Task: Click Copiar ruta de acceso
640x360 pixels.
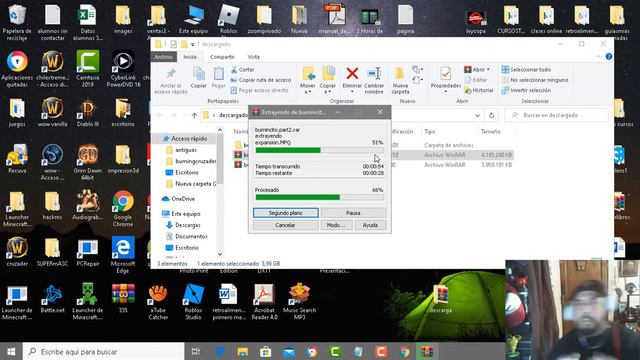Action: 261,80
